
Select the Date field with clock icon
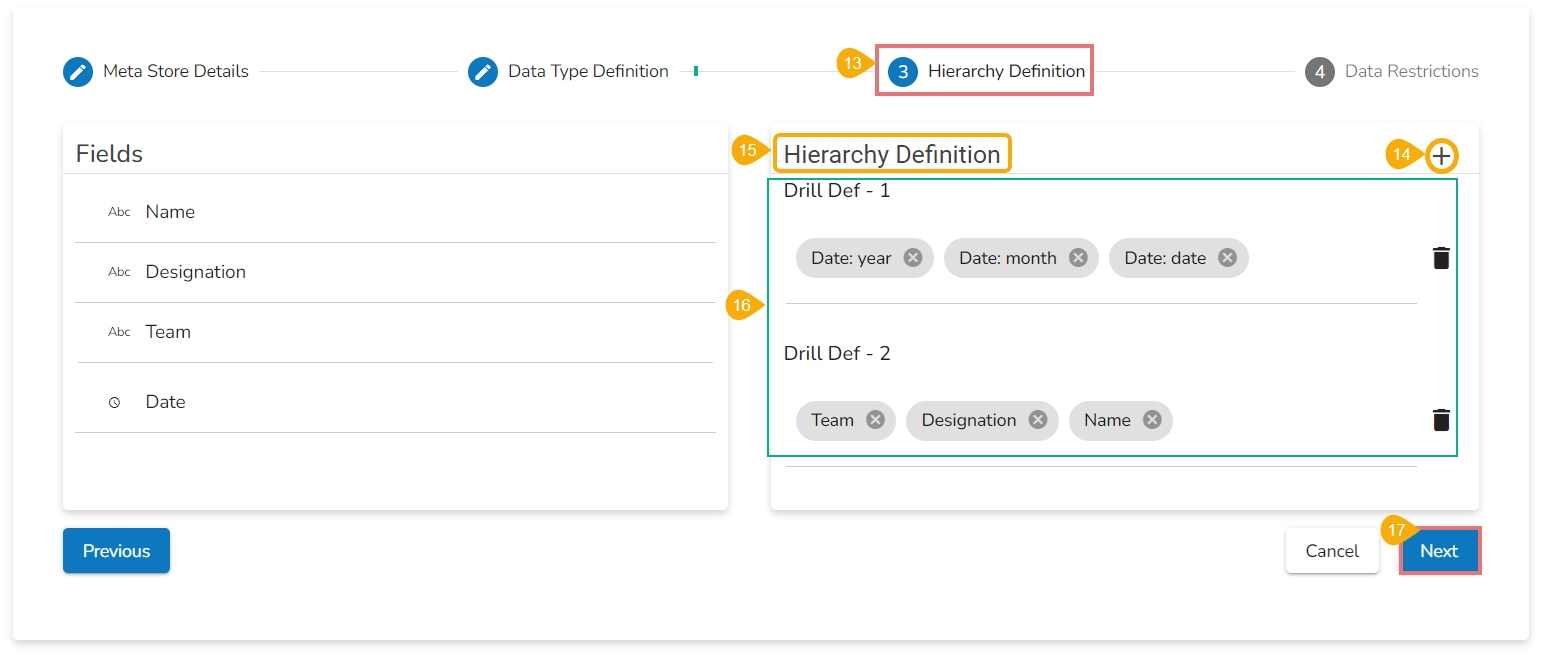[165, 402]
